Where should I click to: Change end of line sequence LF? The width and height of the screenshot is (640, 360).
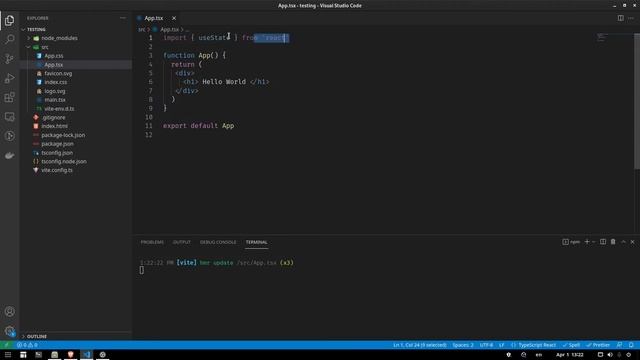coord(502,345)
